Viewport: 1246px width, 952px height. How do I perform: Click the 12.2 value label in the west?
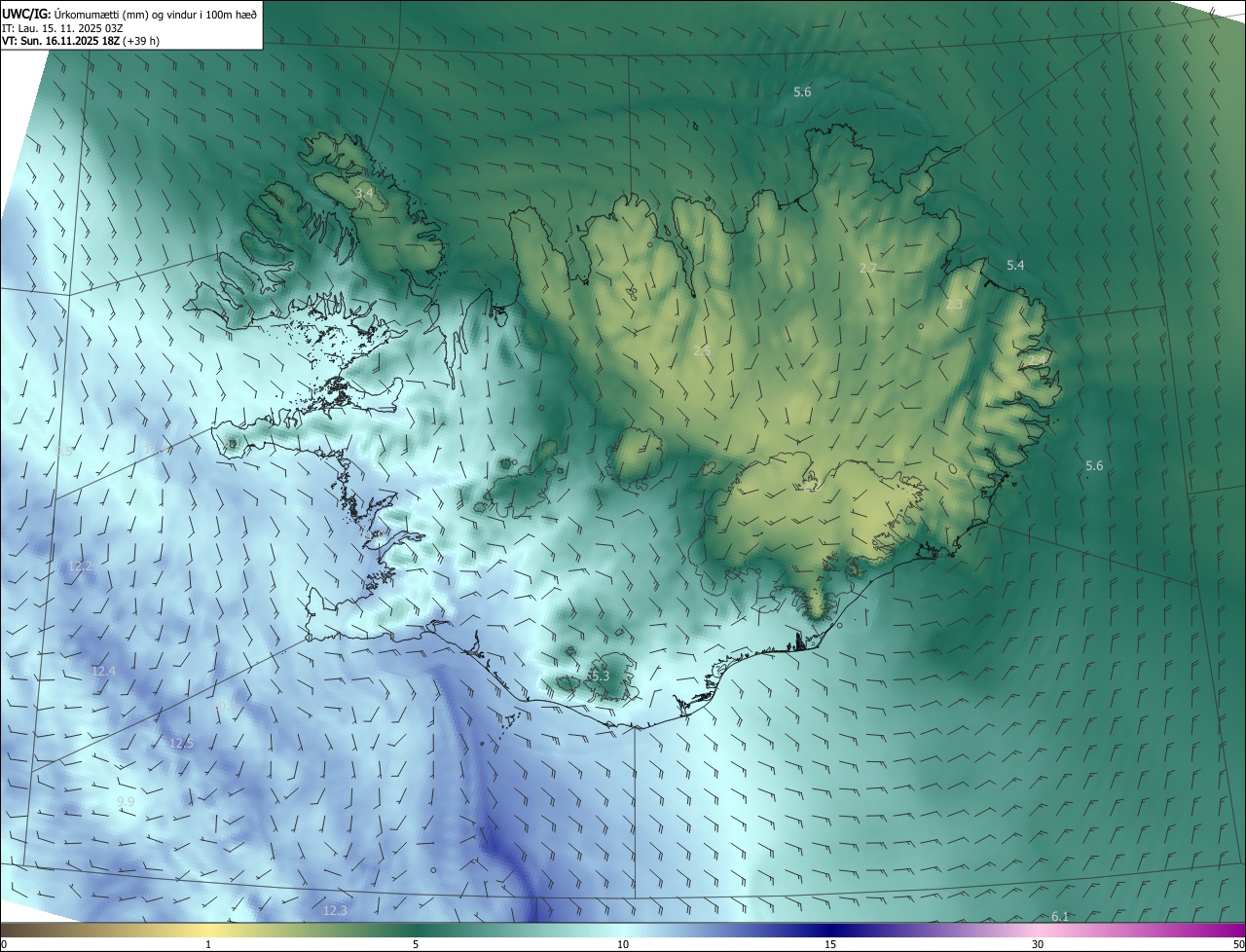tap(81, 566)
